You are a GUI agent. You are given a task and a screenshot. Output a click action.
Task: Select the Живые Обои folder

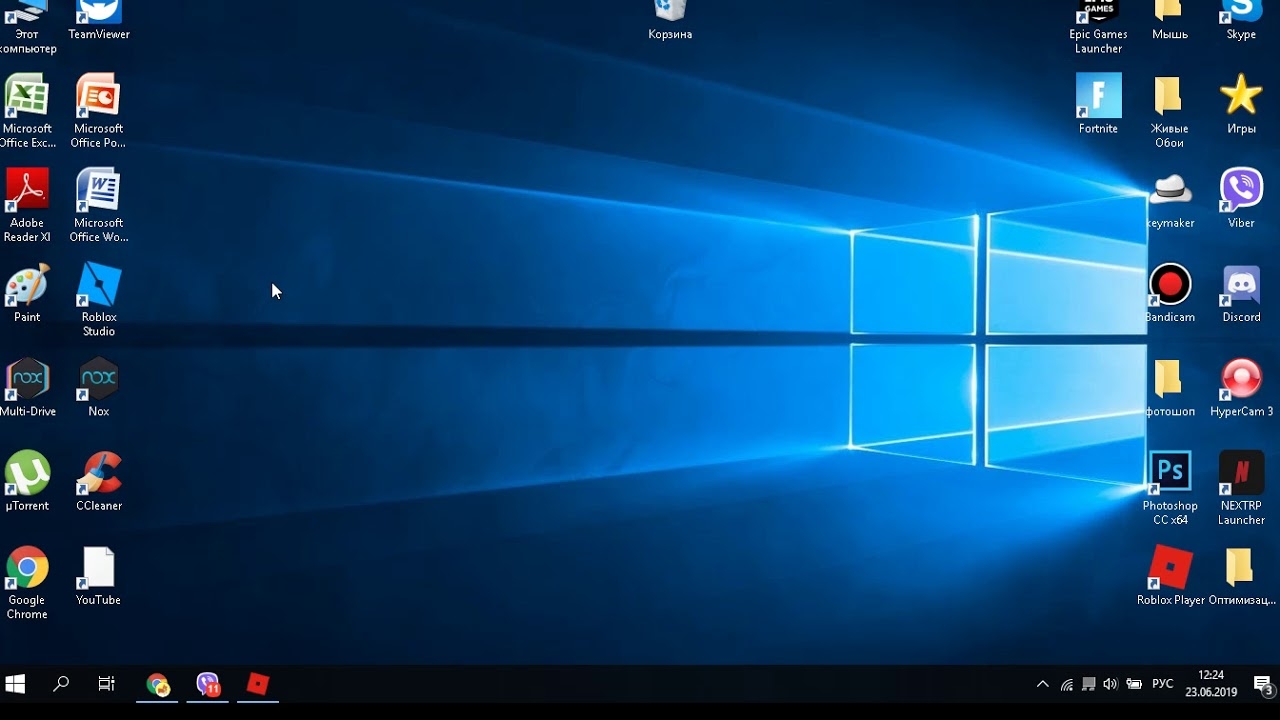[x=1169, y=110]
